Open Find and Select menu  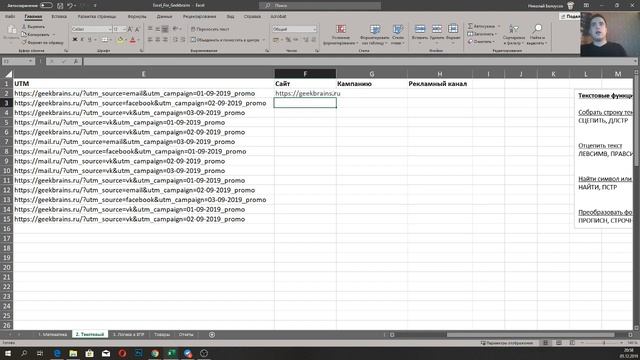coord(537,34)
